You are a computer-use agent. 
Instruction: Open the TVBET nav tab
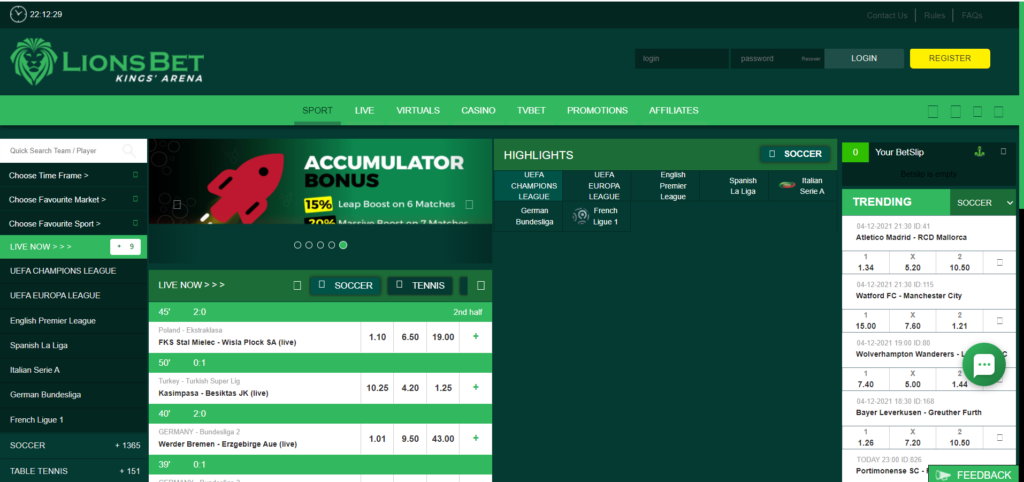point(531,110)
